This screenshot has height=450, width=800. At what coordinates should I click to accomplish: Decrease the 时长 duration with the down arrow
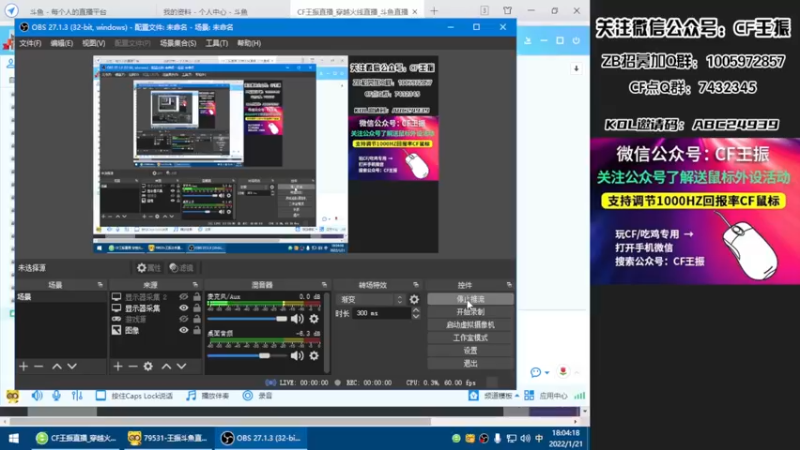coord(416,317)
